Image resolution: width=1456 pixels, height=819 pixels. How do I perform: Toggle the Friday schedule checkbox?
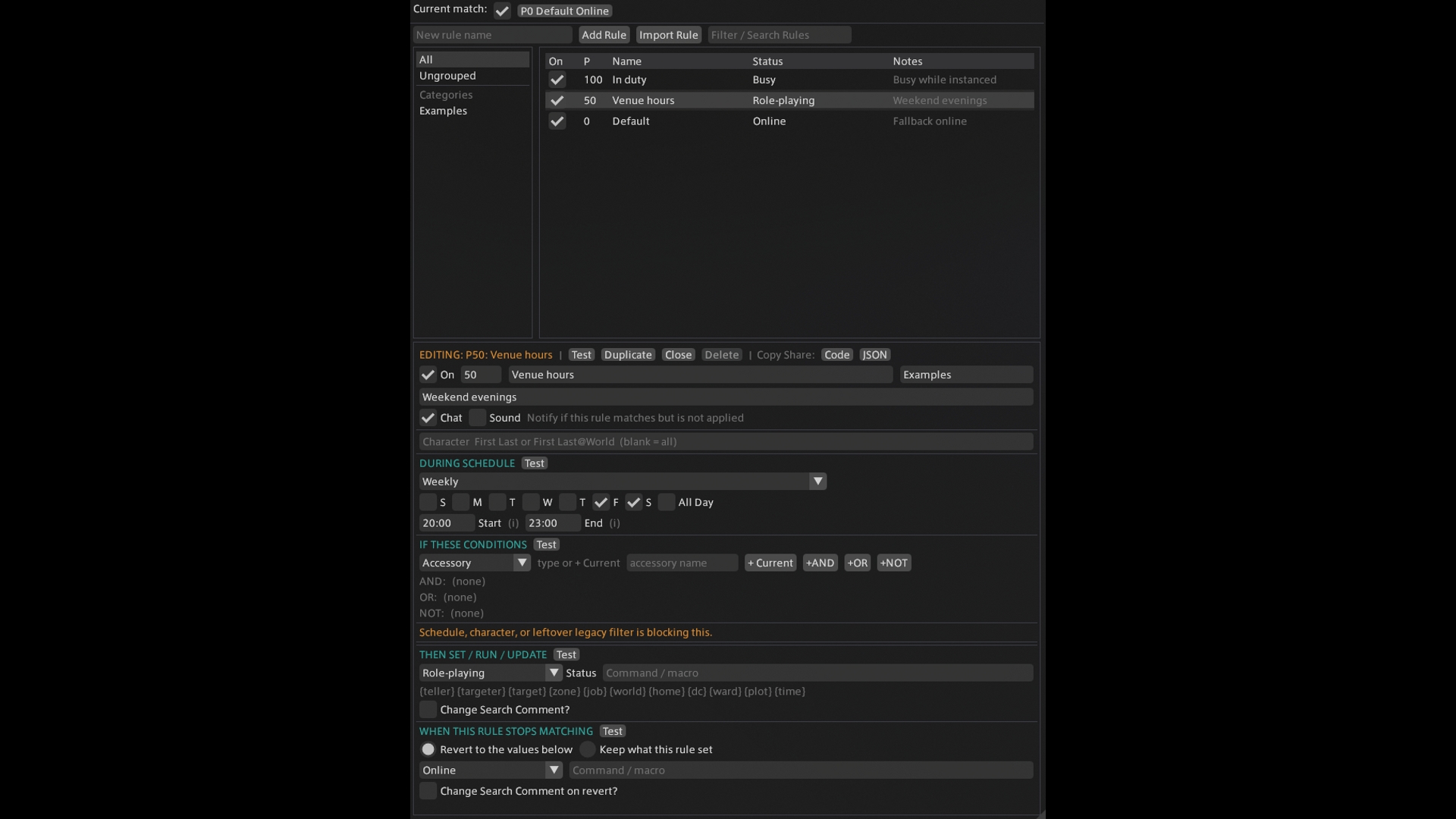point(601,502)
